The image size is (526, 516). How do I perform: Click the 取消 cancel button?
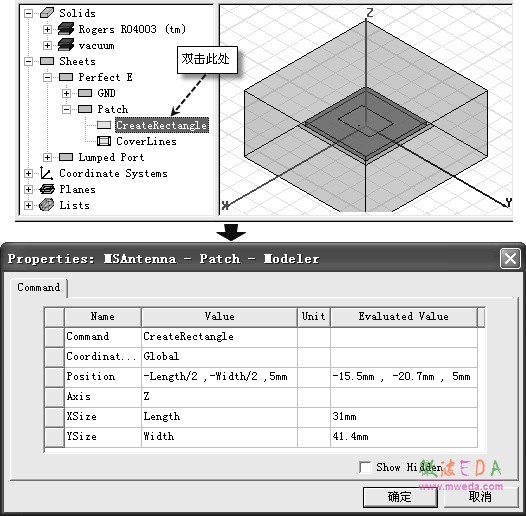tap(480, 497)
